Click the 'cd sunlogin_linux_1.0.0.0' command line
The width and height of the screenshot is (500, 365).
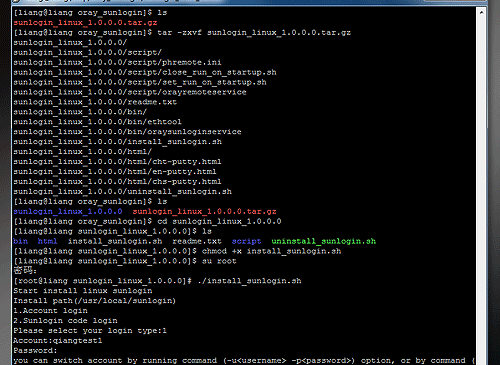click(x=147, y=221)
